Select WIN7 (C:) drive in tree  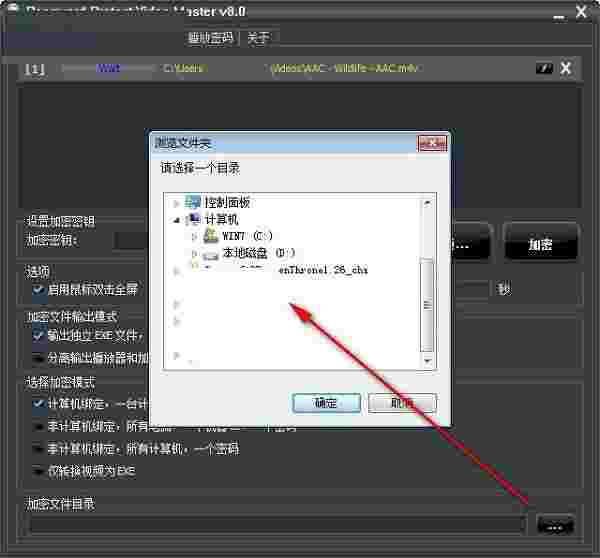click(x=247, y=236)
